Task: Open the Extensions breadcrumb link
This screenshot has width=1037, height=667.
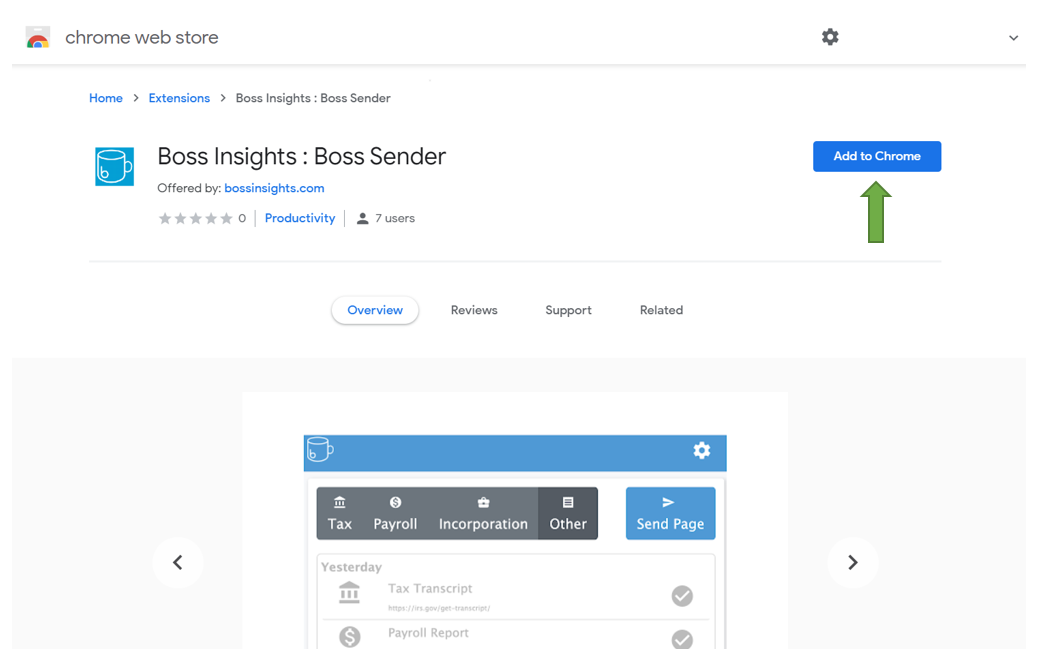Action: click(x=179, y=98)
